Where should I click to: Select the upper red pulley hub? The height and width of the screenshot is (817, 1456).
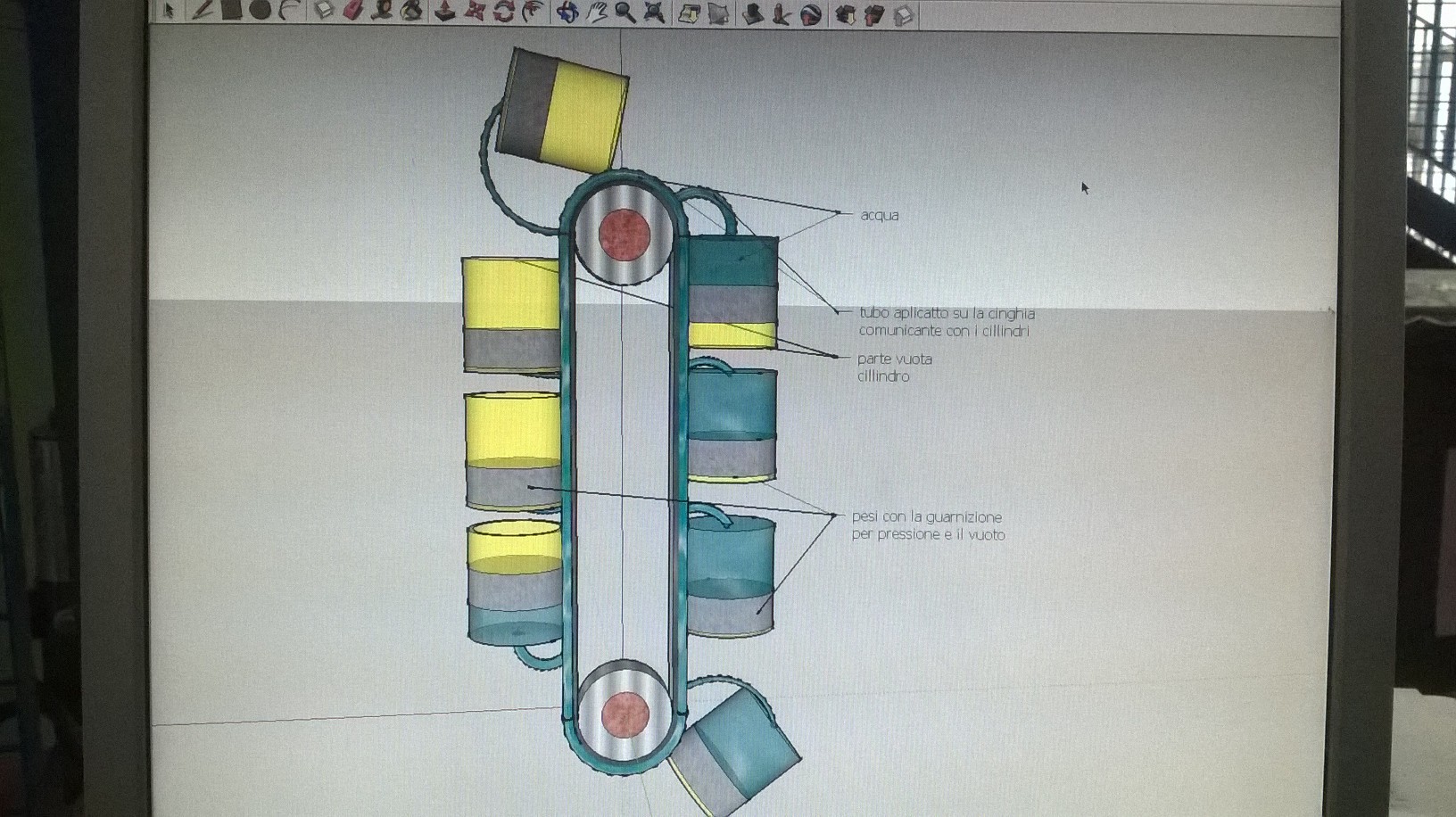point(625,234)
